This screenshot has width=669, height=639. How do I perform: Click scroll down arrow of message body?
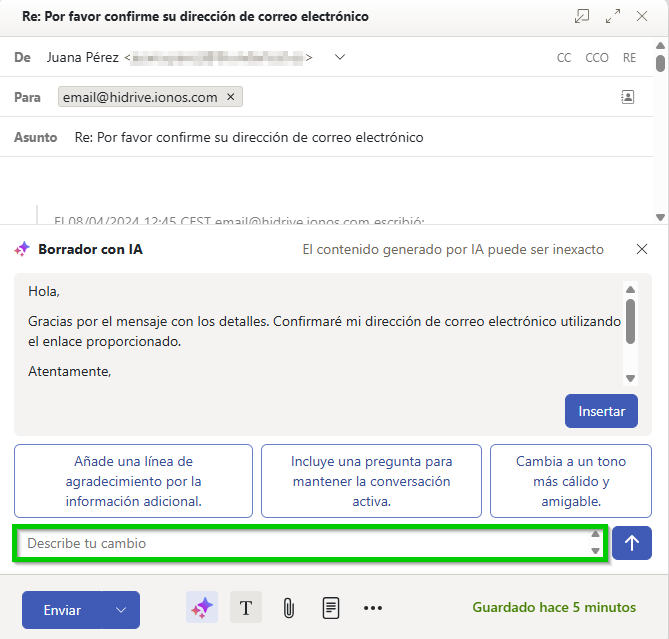(660, 218)
